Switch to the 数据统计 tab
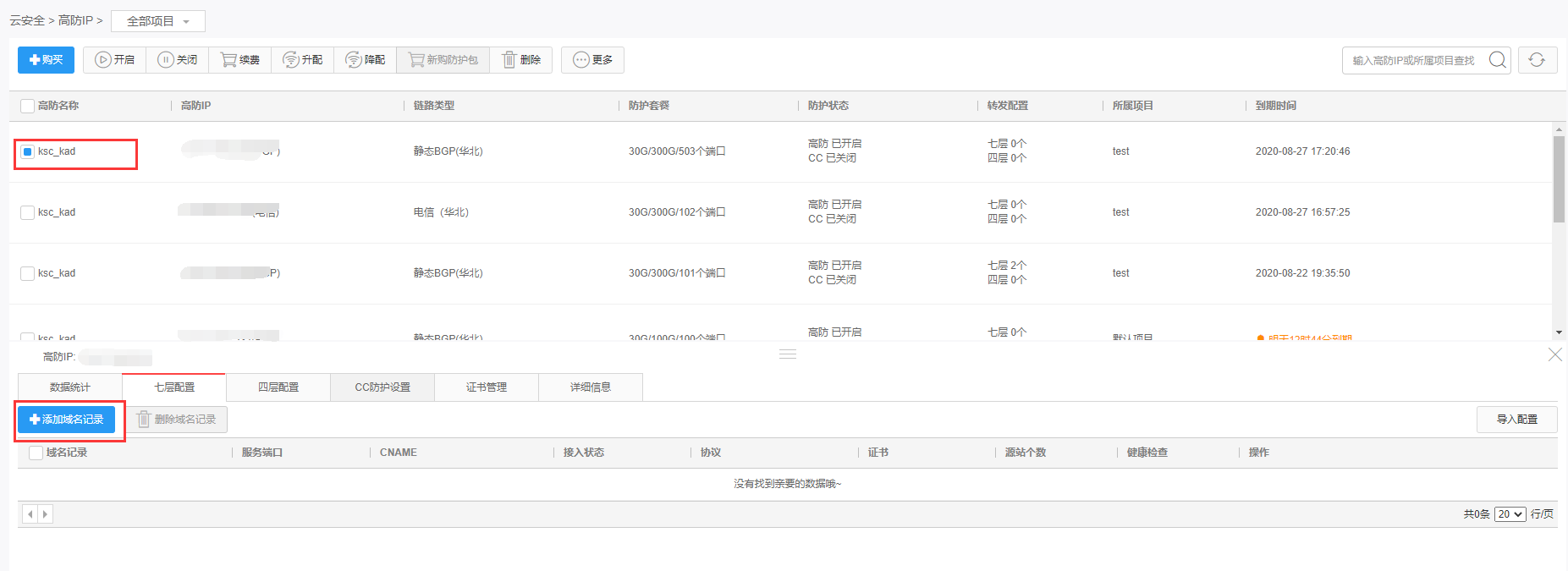This screenshot has width=1568, height=571. tap(70, 387)
